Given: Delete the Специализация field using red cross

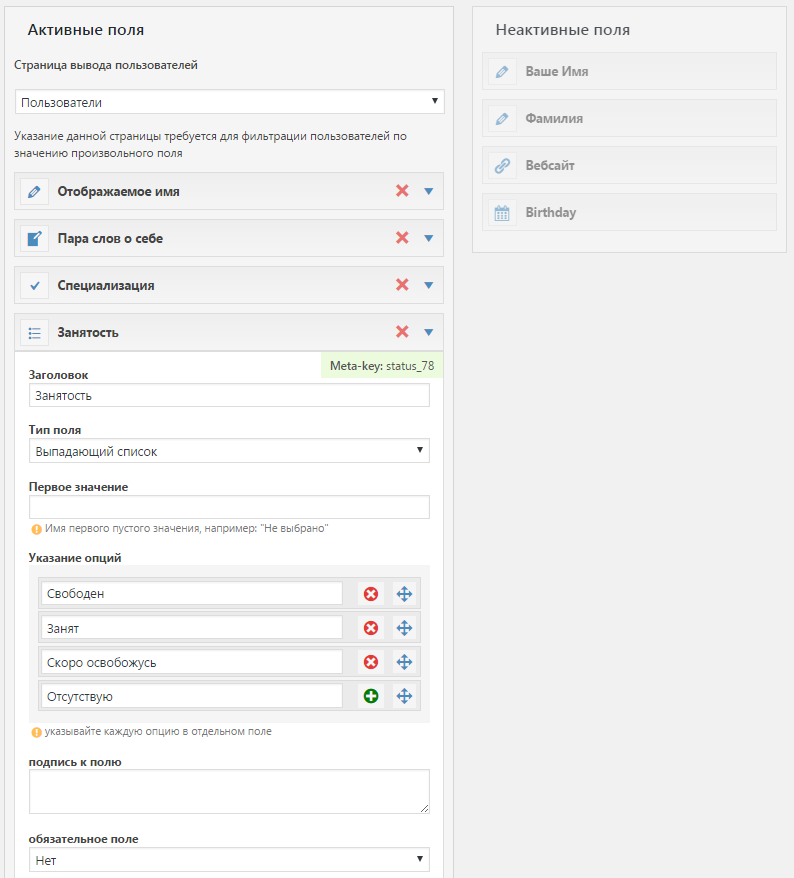Looking at the screenshot, I should [402, 285].
